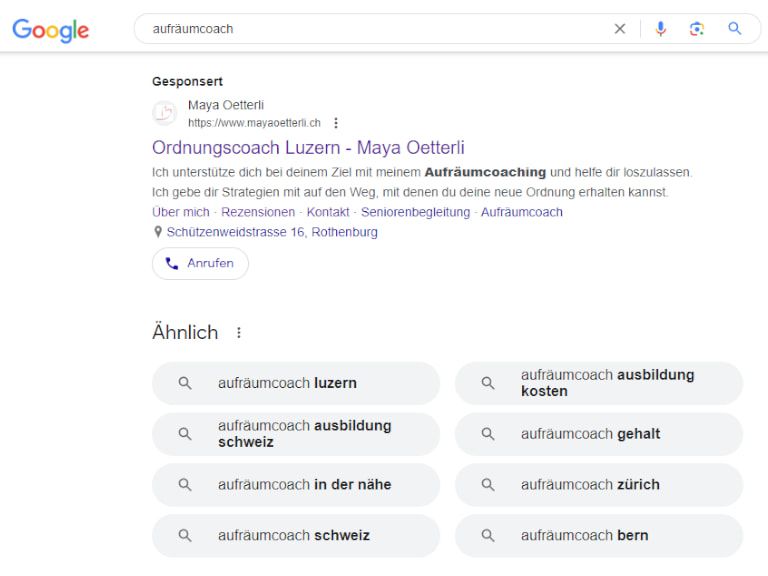
Task: Click the magnifier icon in the gehalt chip
Action: coord(488,434)
